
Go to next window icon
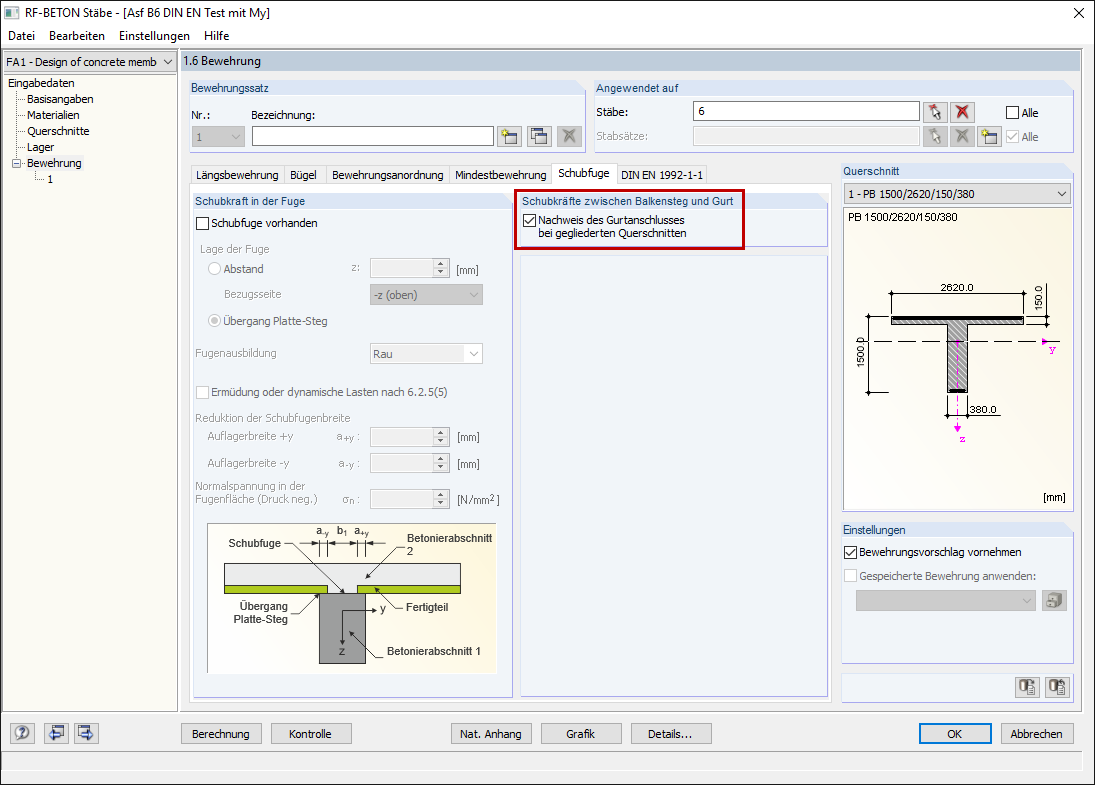(x=86, y=733)
